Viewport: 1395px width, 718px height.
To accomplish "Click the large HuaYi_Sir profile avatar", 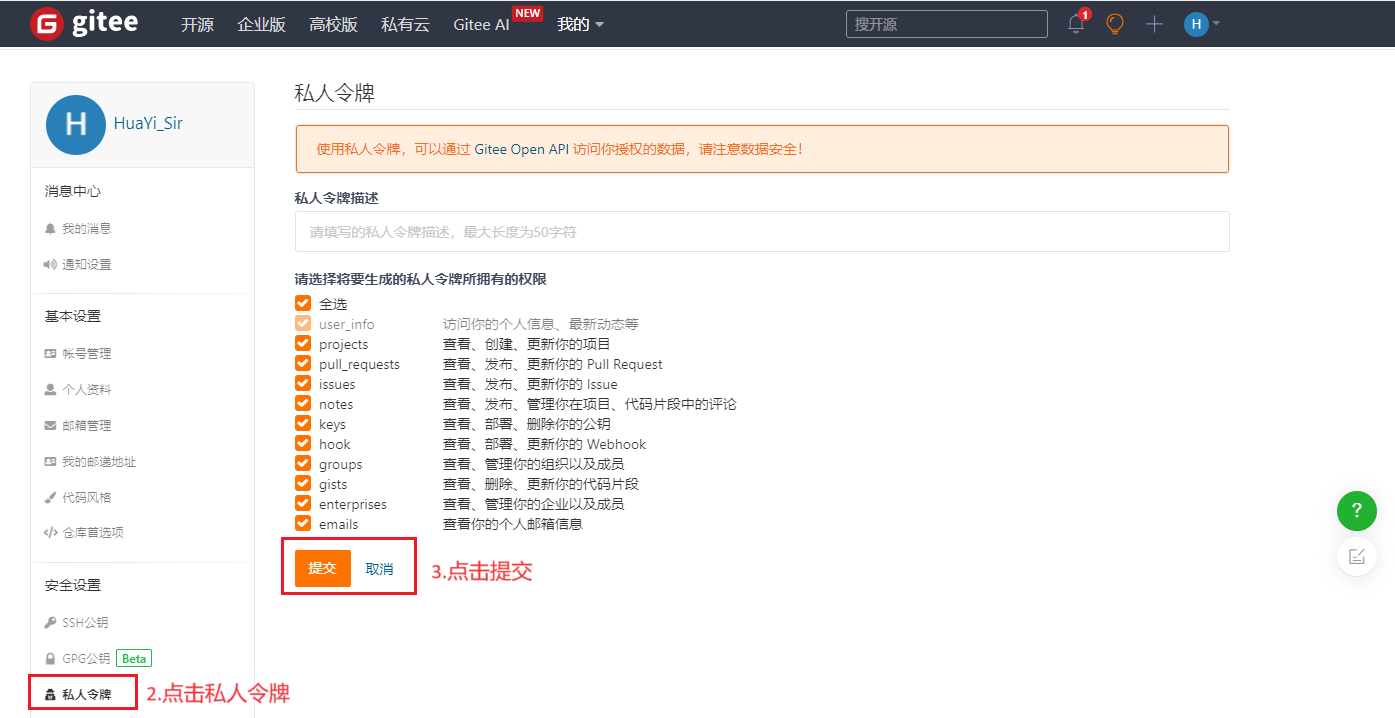I will click(x=76, y=124).
